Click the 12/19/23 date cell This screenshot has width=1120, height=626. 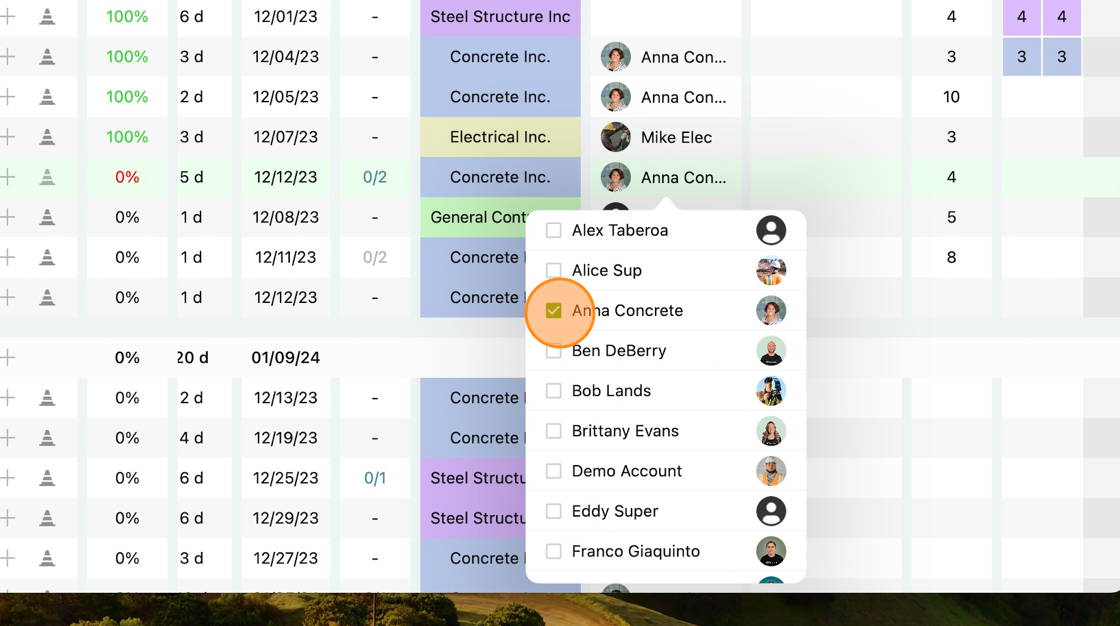(x=286, y=437)
